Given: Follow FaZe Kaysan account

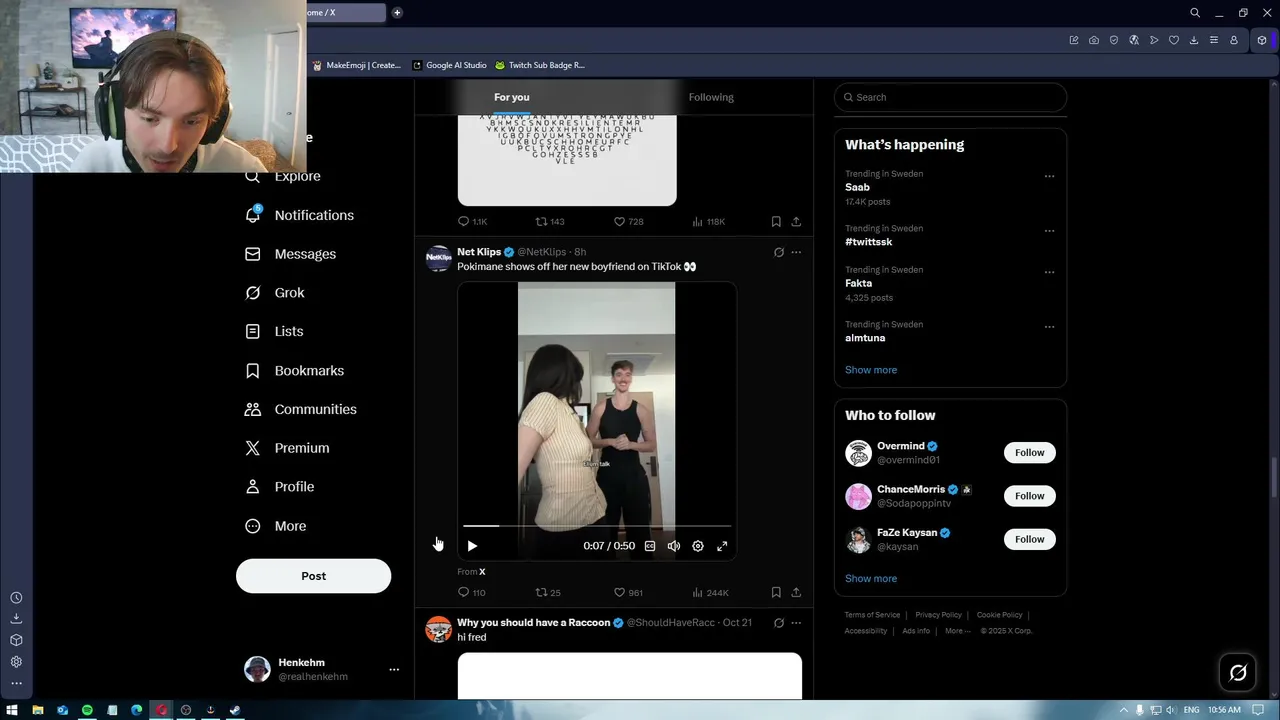Looking at the screenshot, I should coord(1029,539).
